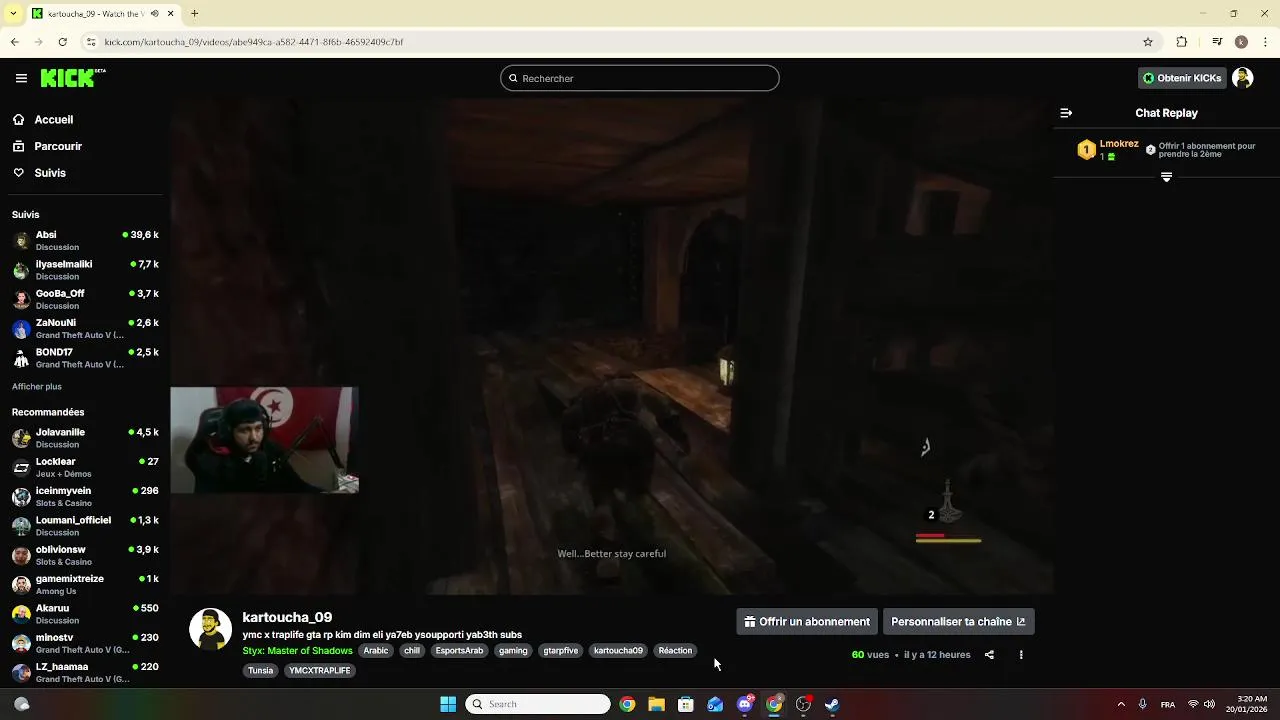Click the taskbar microphone icon
Screen dimensions: 1280x720
pyautogui.click(x=1142, y=704)
